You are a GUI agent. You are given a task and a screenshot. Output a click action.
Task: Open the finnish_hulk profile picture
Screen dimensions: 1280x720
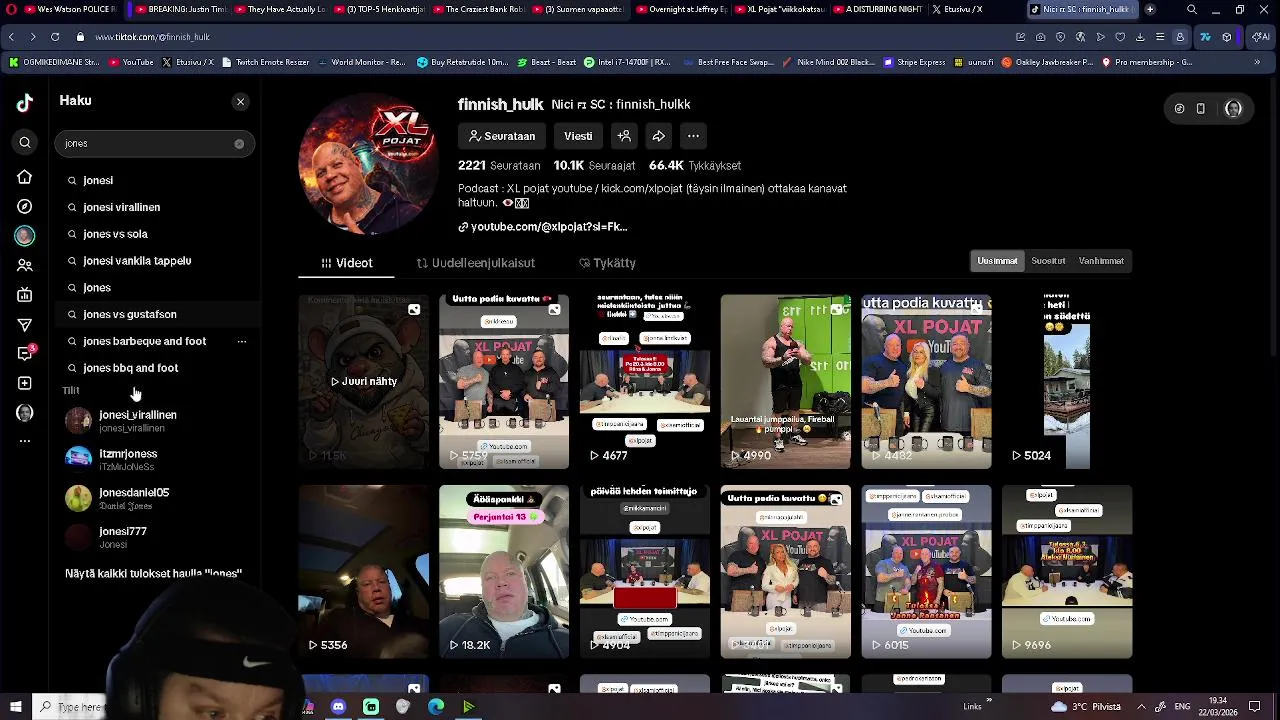tap(368, 165)
